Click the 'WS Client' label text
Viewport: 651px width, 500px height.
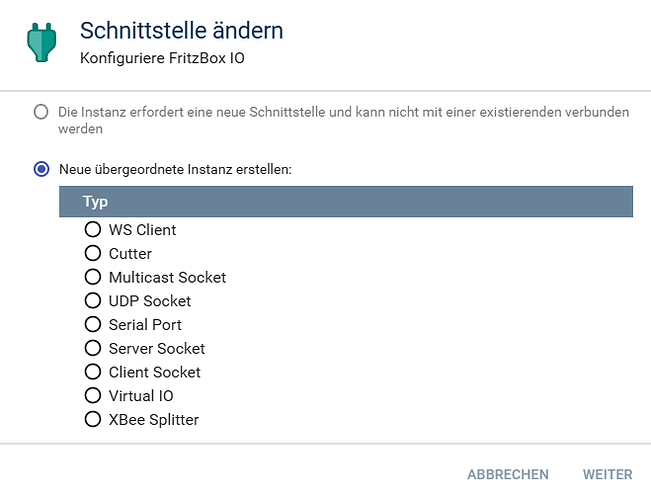point(142,230)
